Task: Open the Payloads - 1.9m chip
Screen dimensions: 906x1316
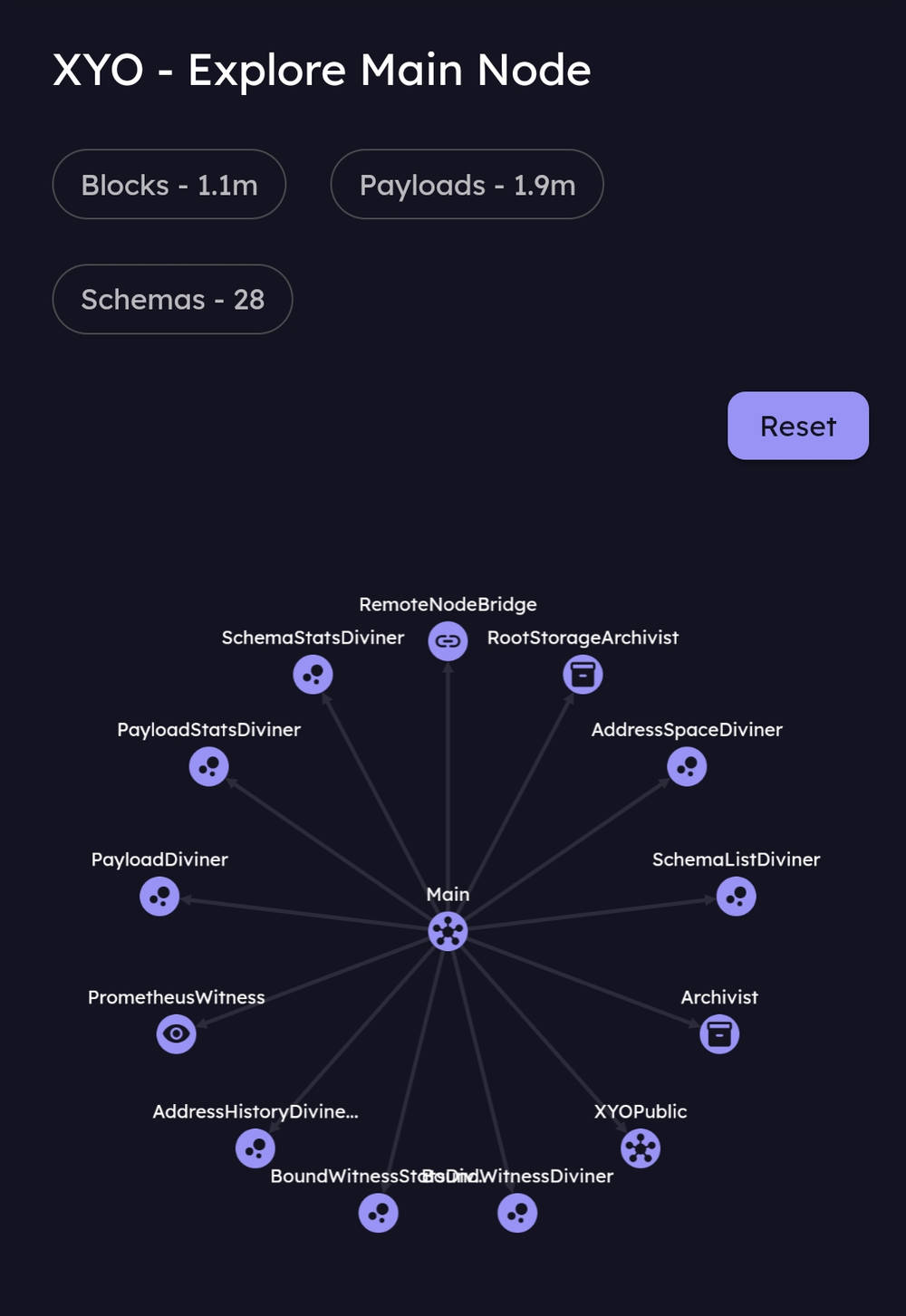Action: tap(467, 185)
